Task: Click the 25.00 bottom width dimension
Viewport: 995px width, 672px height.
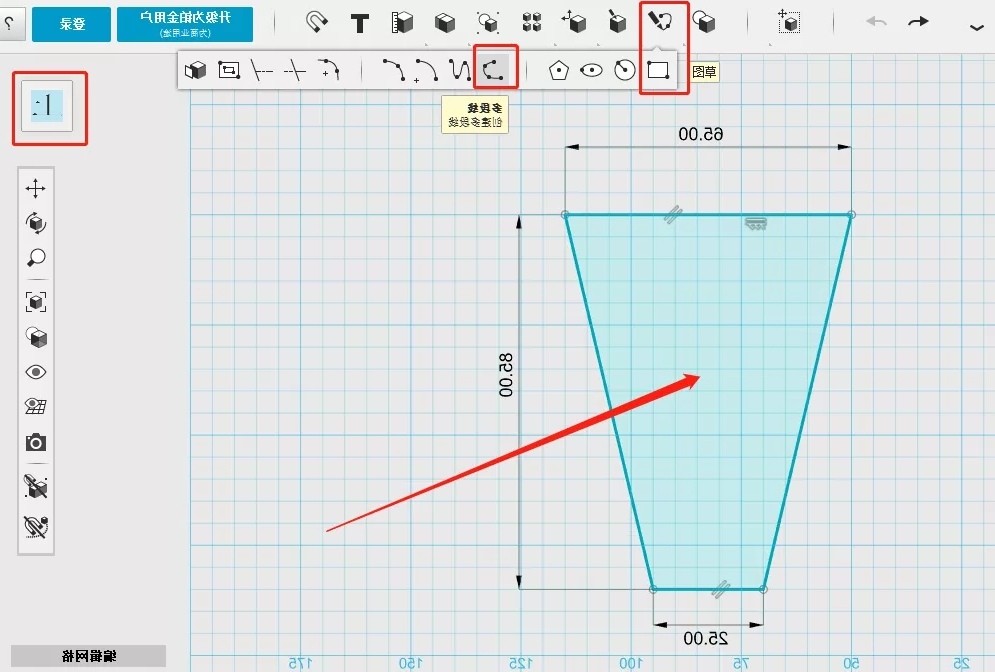Action: coord(706,638)
